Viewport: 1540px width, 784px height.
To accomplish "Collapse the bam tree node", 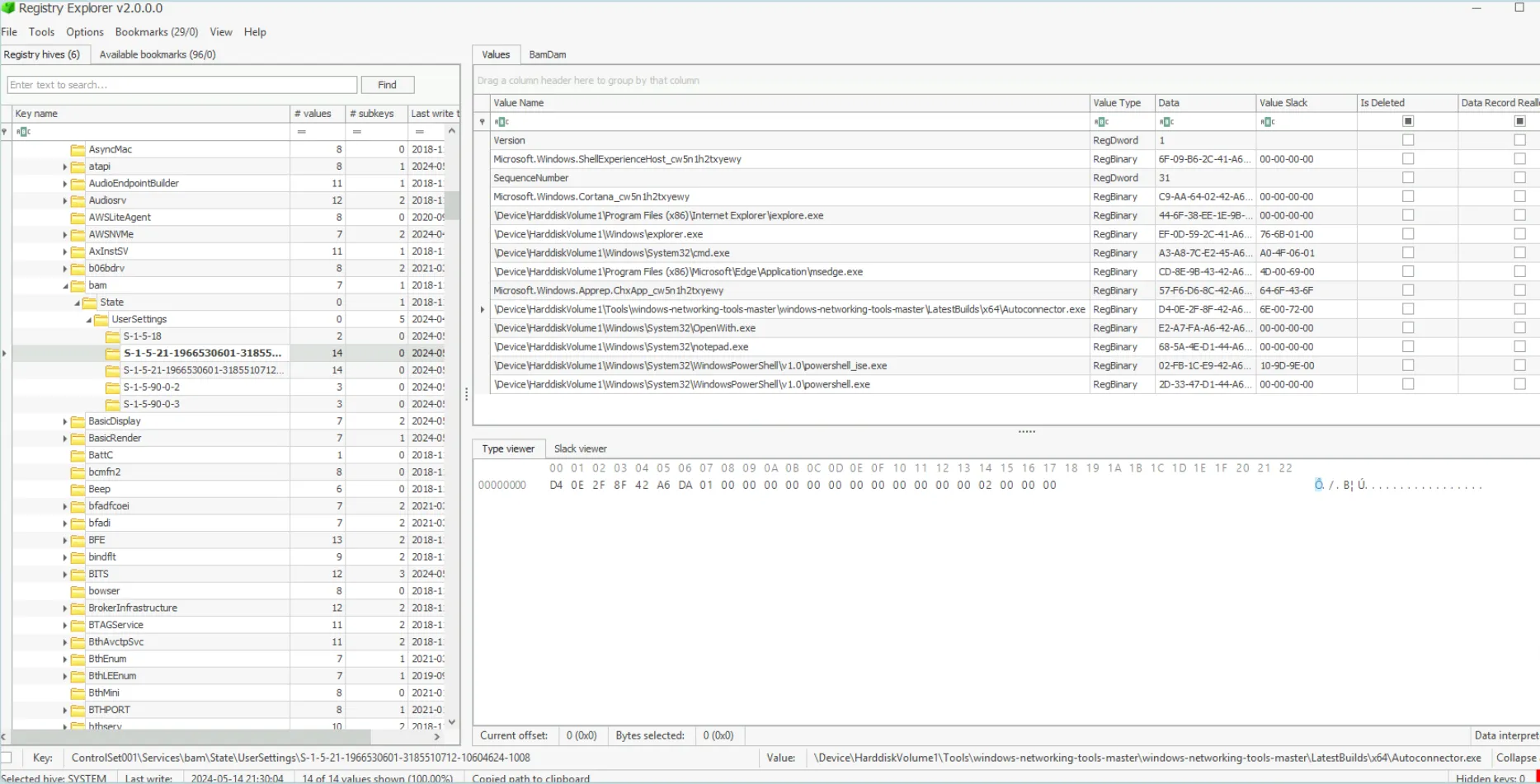I will [64, 284].
